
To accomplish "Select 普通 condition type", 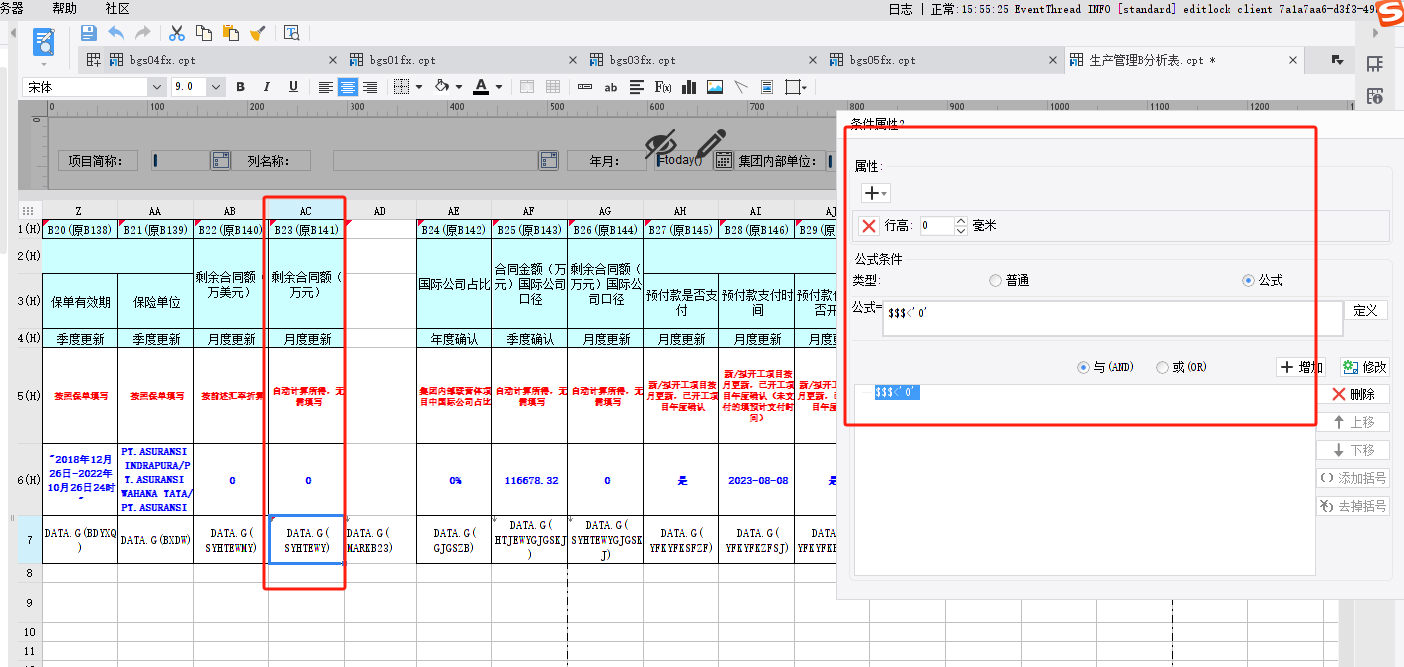I will point(995,281).
